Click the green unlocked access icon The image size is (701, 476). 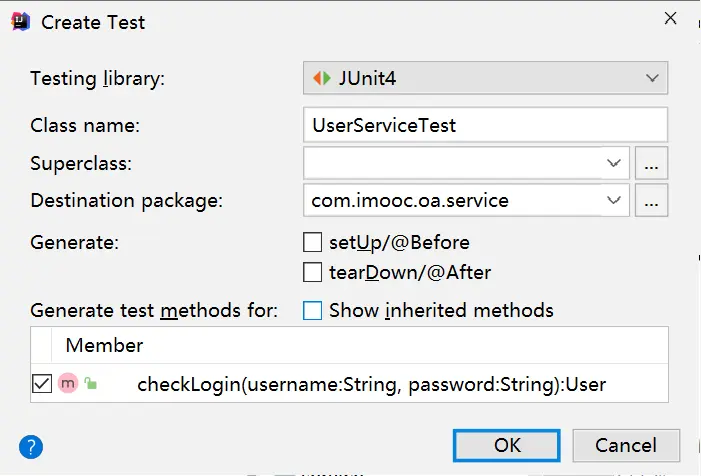(89, 383)
